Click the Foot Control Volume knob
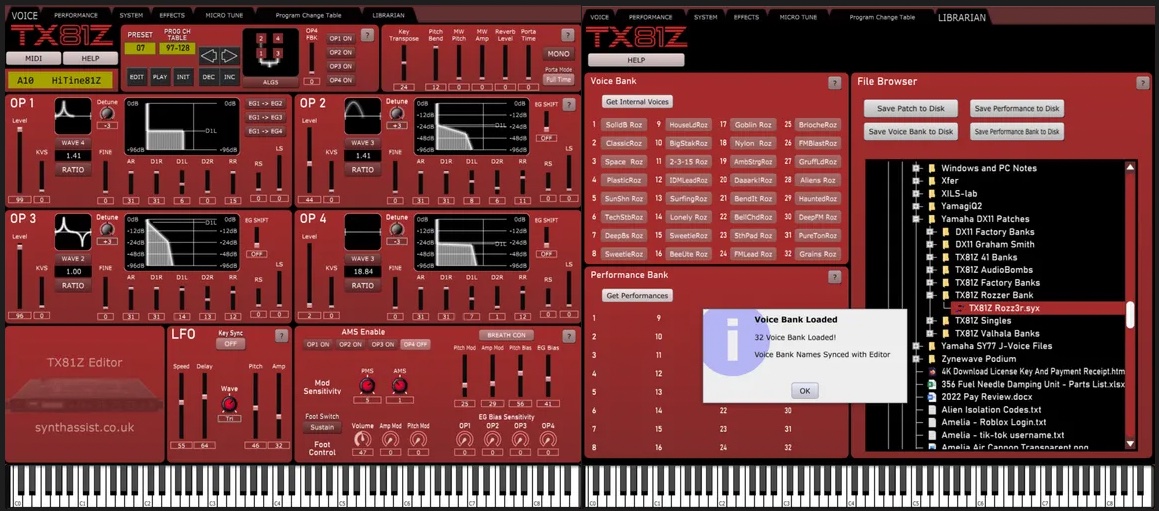Viewport: 1159px width, 511px height. pos(362,439)
